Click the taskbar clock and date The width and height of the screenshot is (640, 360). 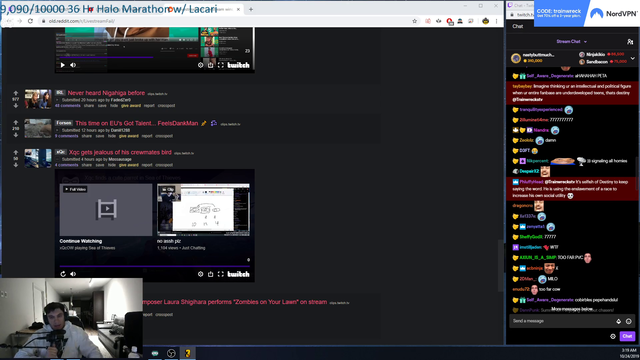[x=629, y=353]
